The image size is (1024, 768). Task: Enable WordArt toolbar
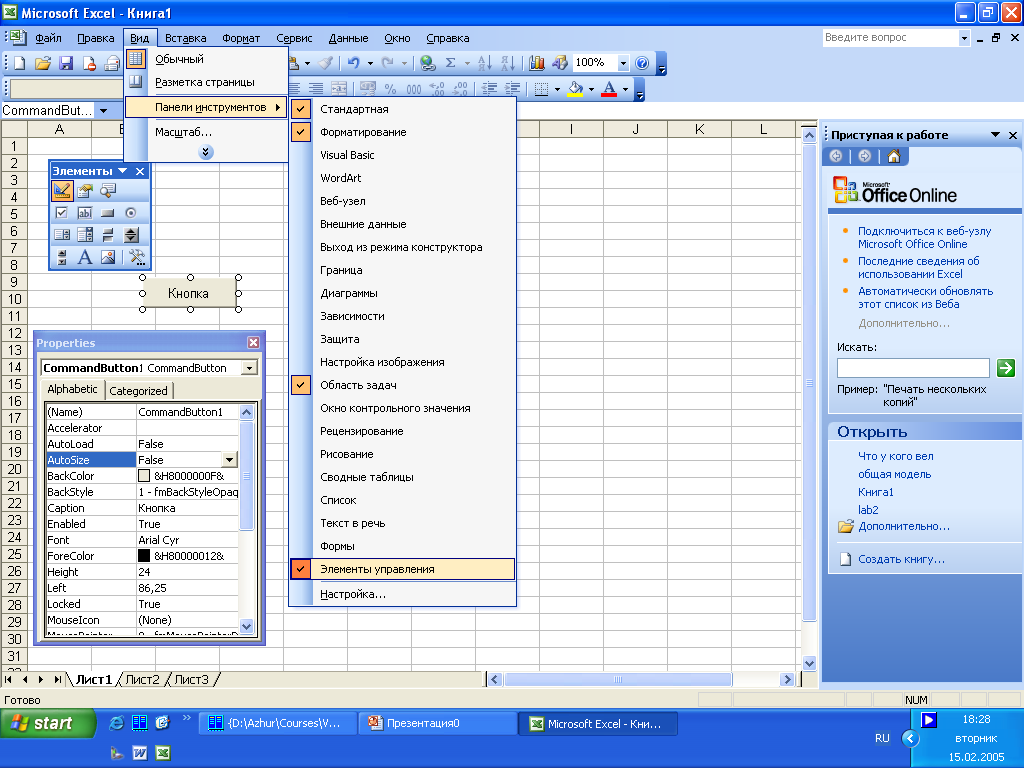pyautogui.click(x=402, y=178)
